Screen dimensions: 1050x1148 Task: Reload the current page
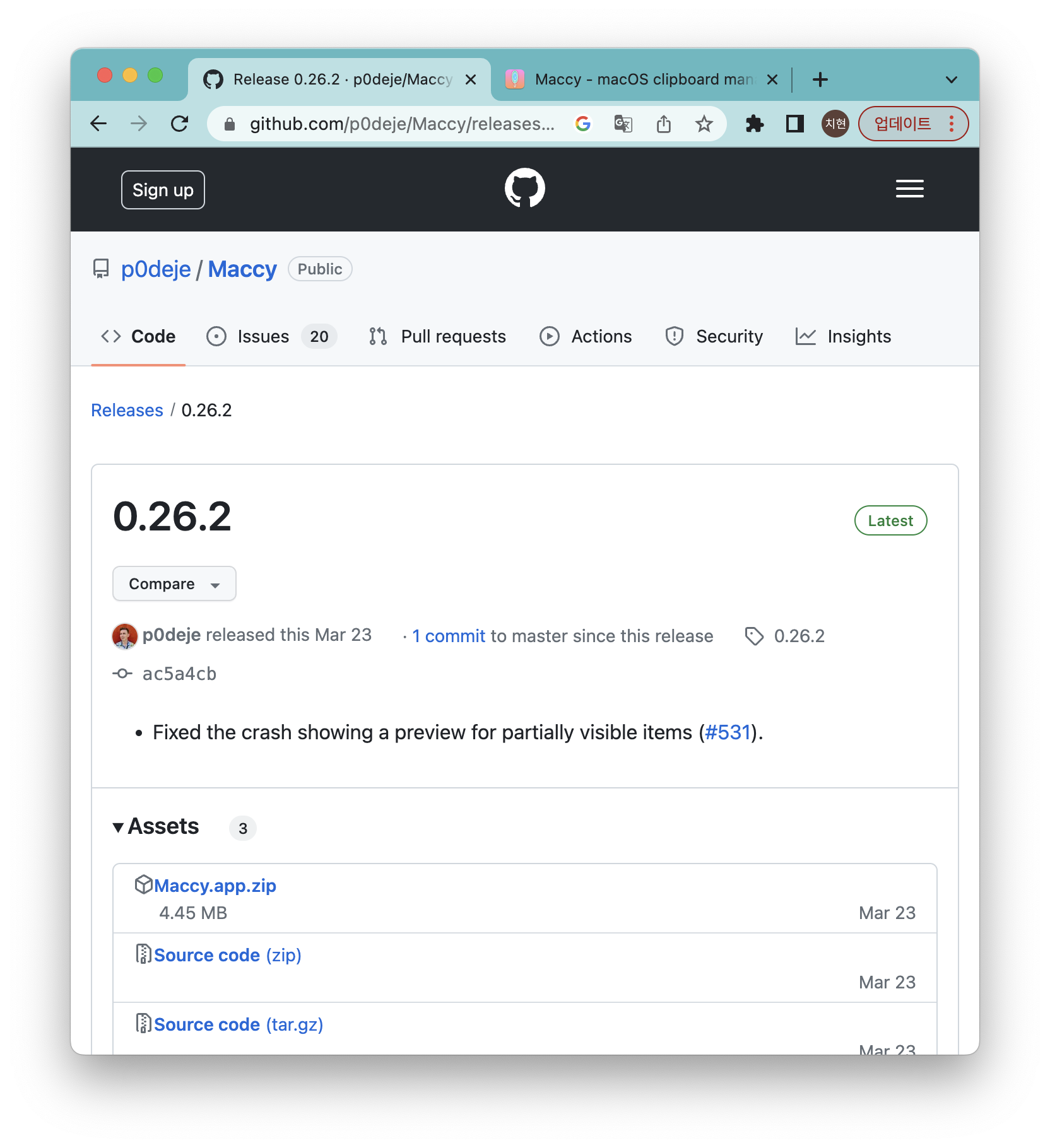[180, 124]
